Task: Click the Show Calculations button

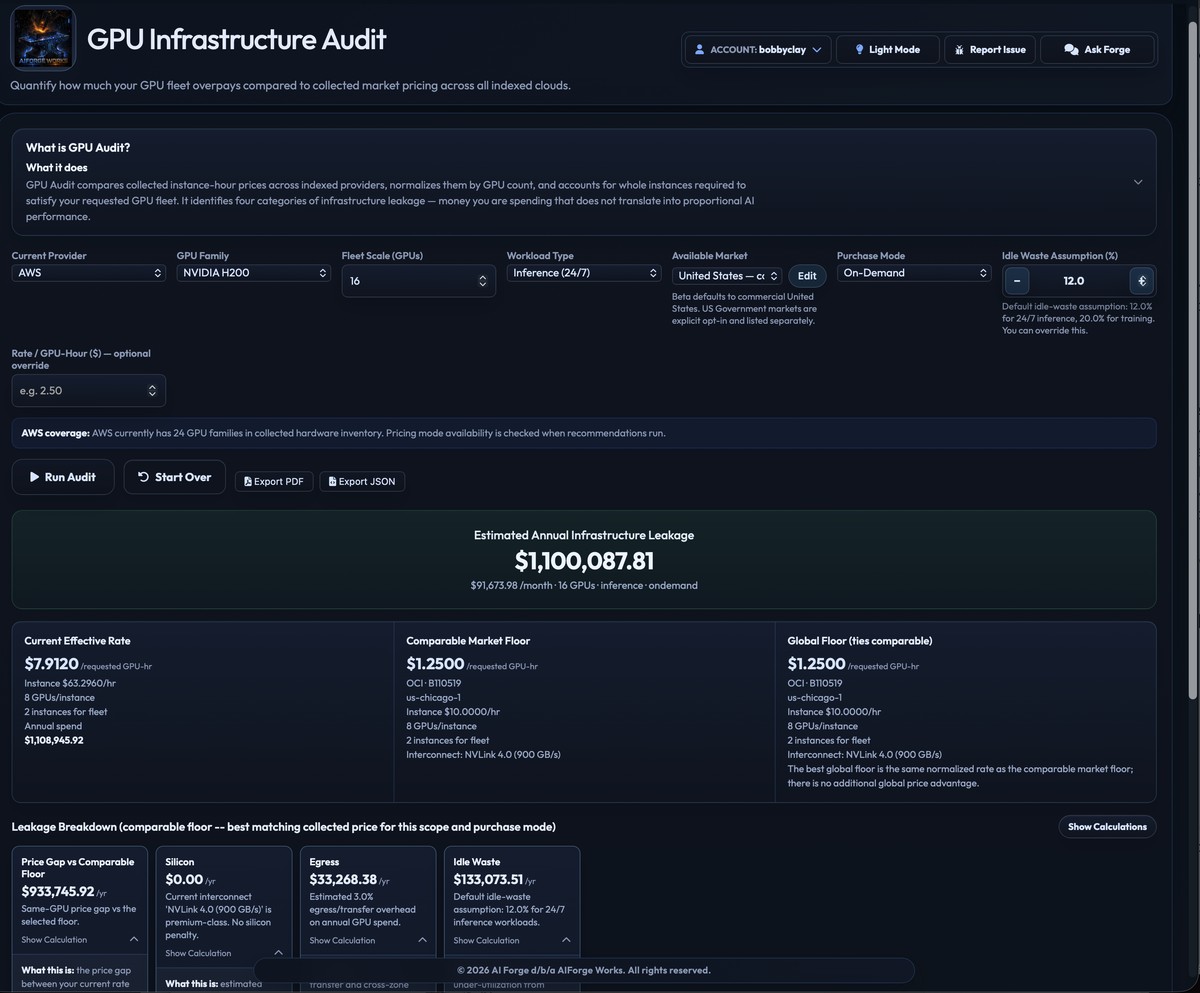Action: tap(1107, 826)
